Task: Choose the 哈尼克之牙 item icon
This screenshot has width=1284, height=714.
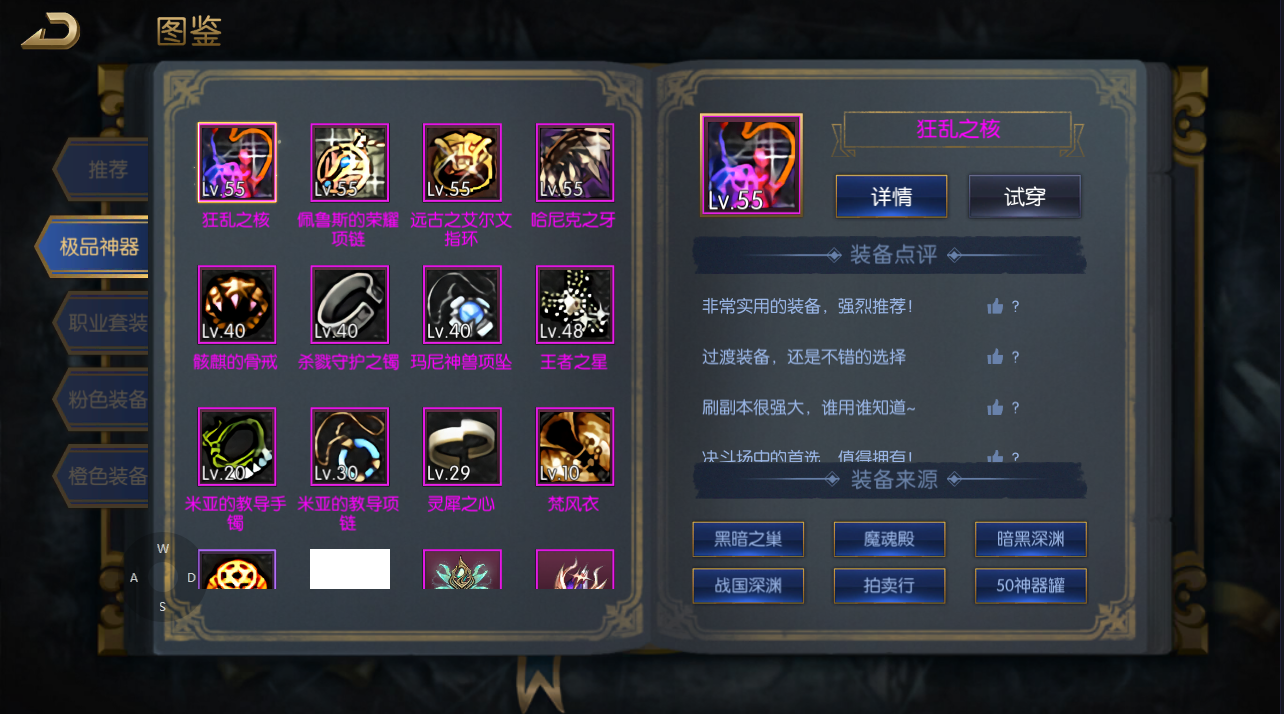Action: coord(575,163)
